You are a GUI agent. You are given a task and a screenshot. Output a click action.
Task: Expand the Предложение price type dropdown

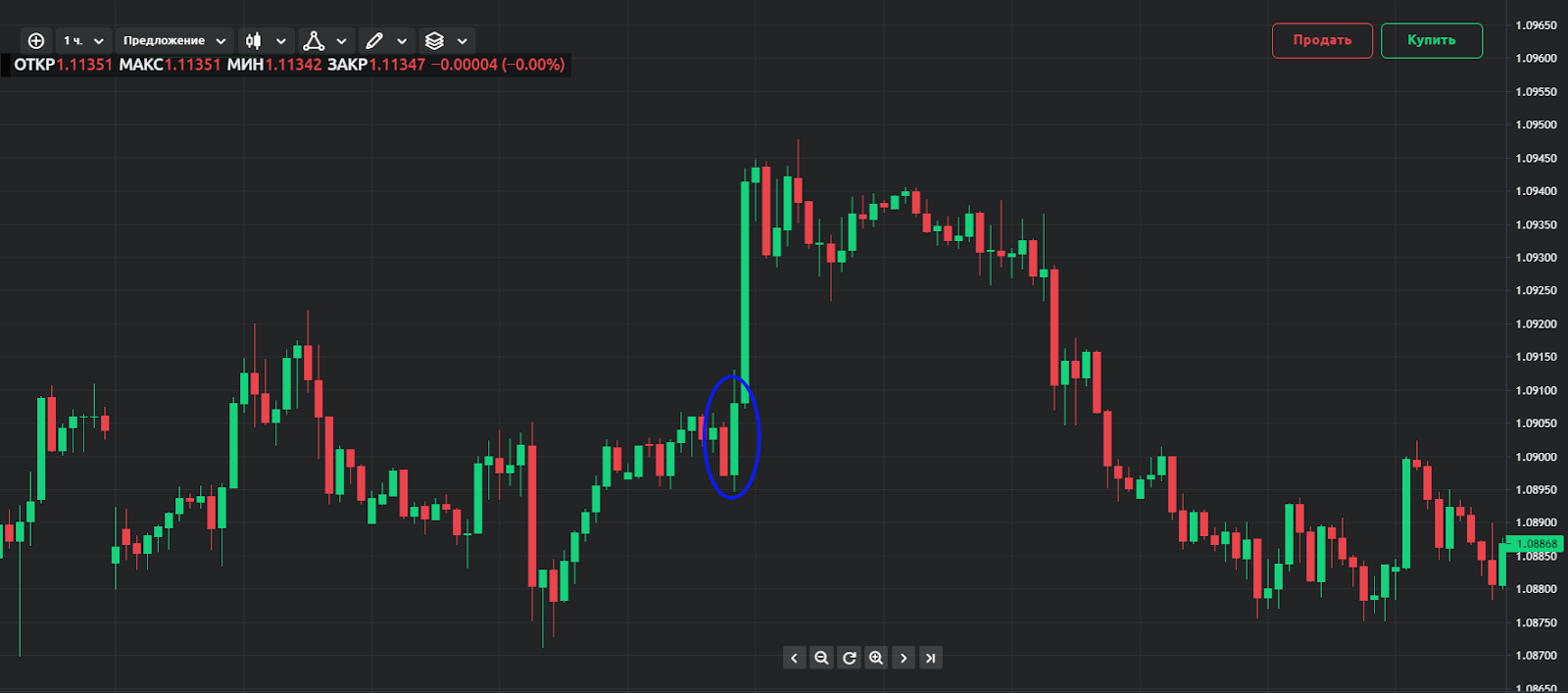[174, 40]
